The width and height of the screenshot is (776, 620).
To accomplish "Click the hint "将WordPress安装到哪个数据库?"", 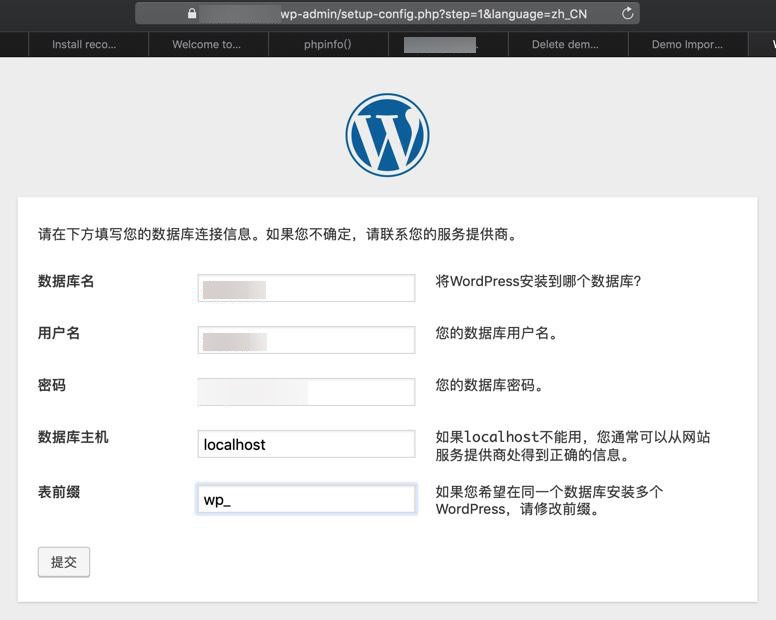I will coord(538,281).
